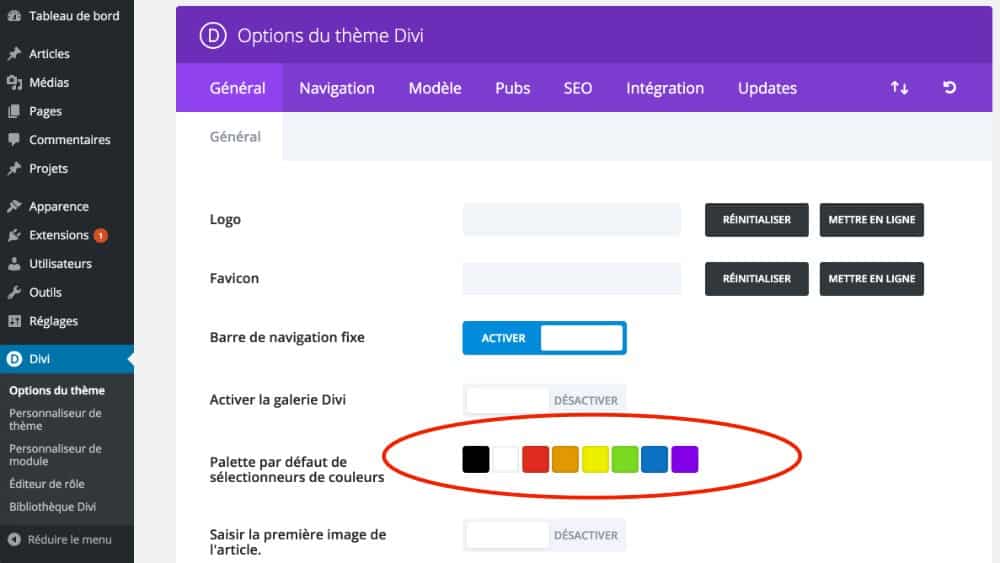This screenshot has height=563, width=1000.
Task: Select the white palette swatch
Action: tap(506, 460)
